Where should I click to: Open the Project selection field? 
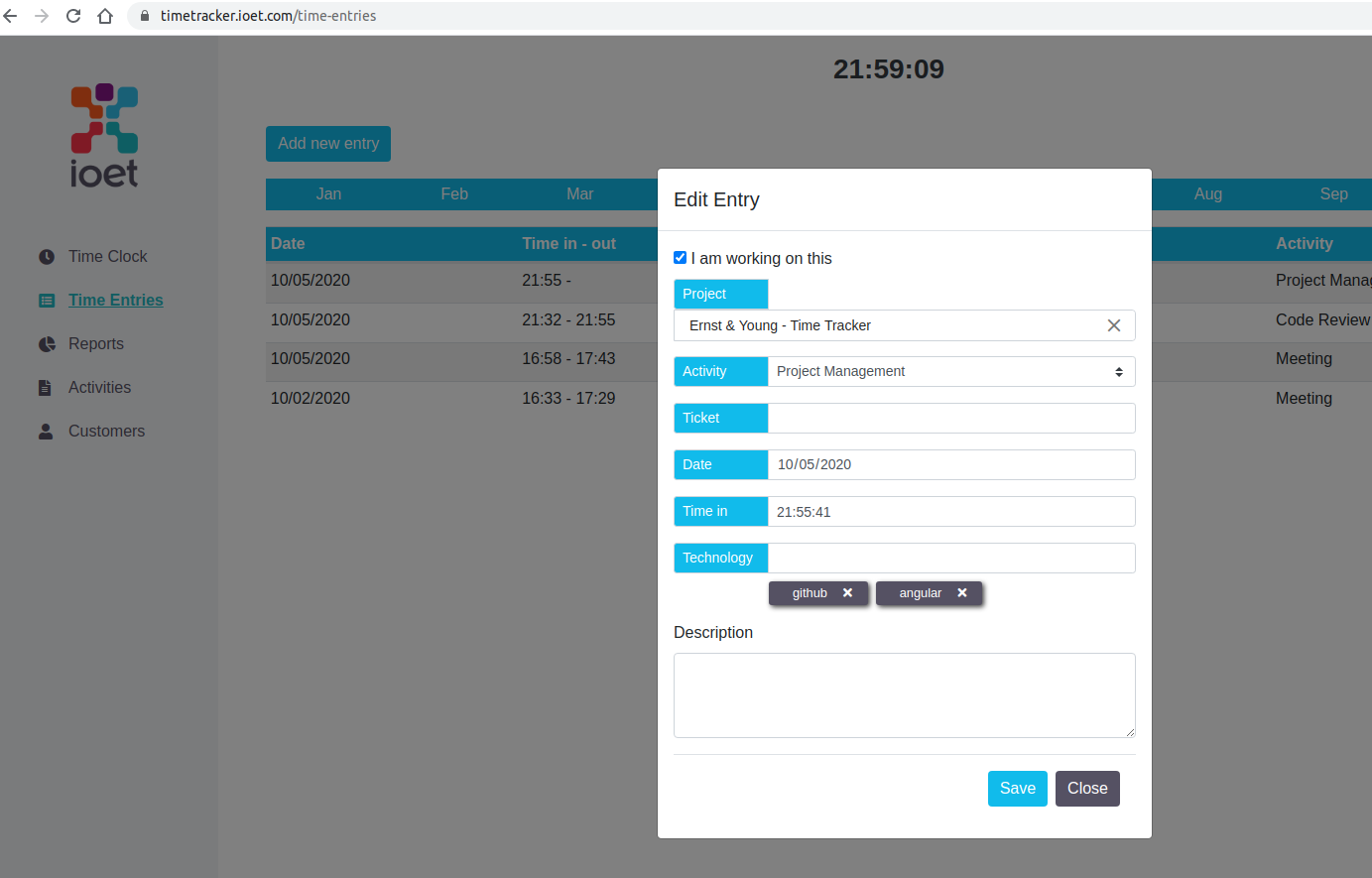(x=905, y=325)
